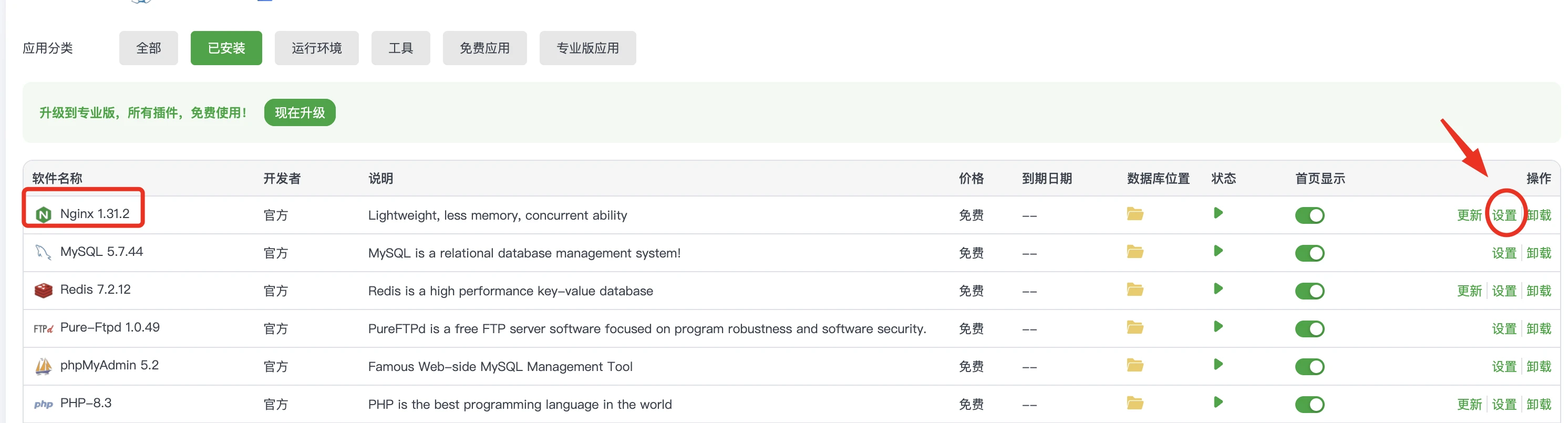Toggle homepage display for Nginx
This screenshot has width=1568, height=423.
click(1309, 215)
